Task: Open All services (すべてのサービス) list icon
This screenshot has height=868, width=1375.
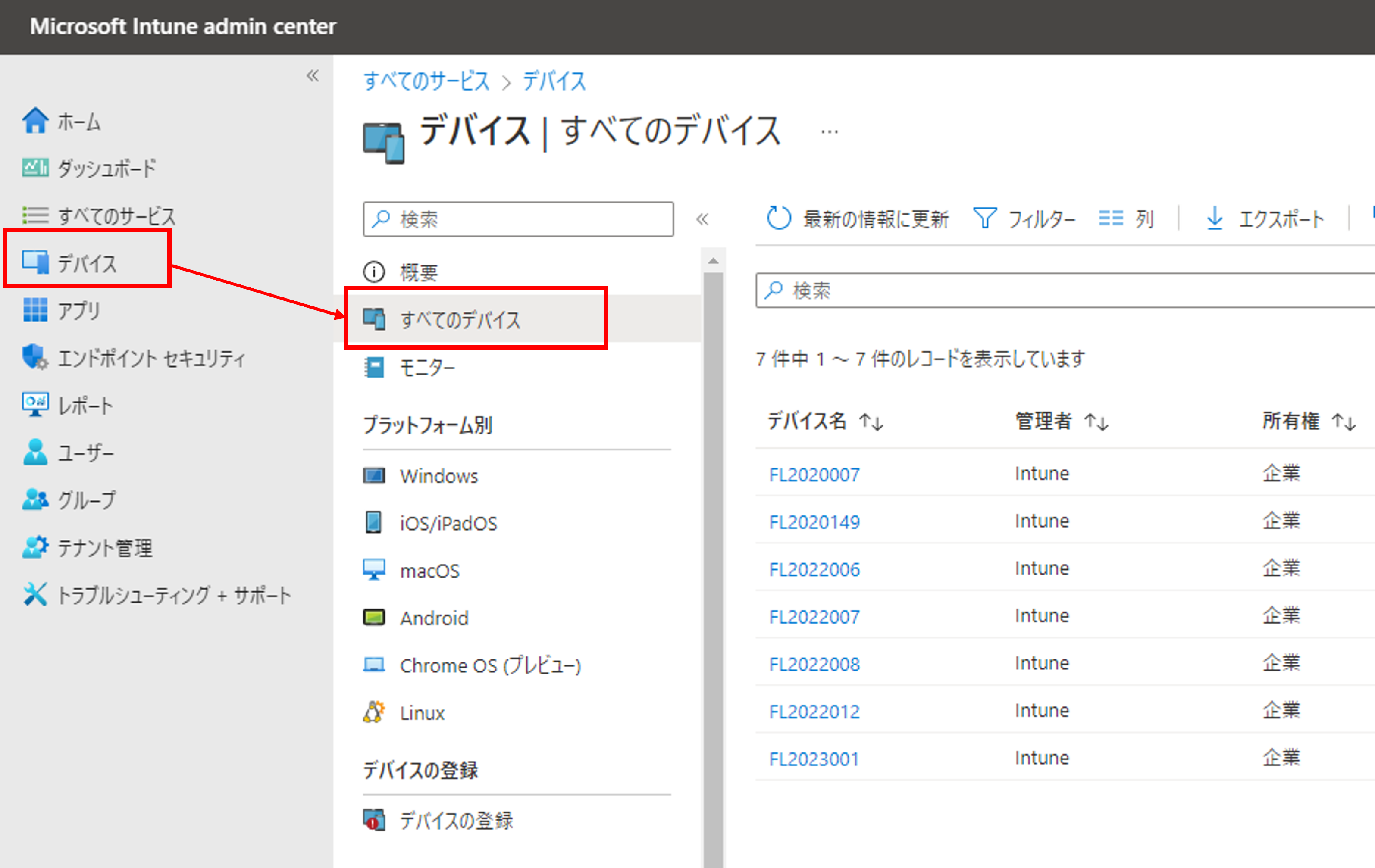Action: [x=35, y=216]
